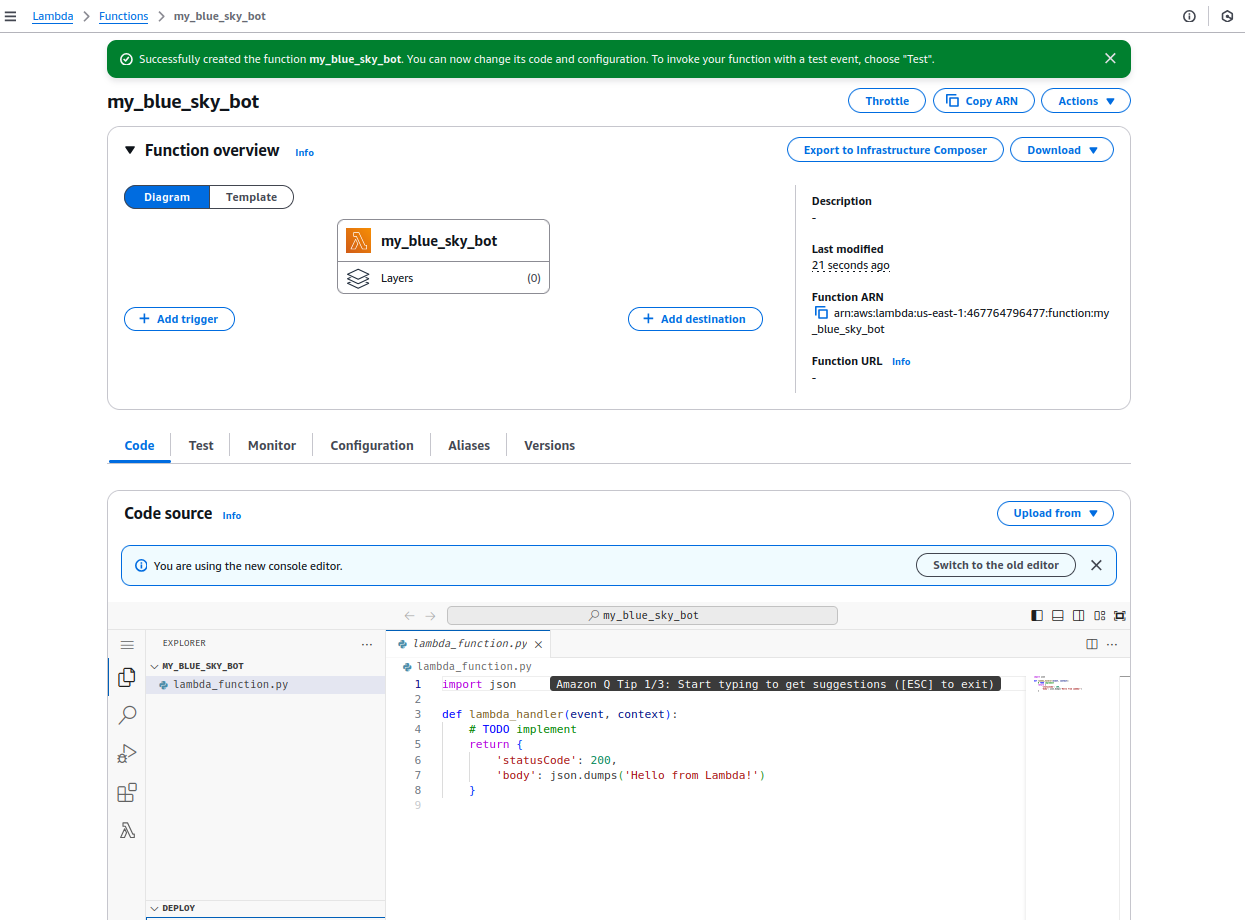Click Functions breadcrumb link
The image size is (1245, 920).
(x=123, y=16)
